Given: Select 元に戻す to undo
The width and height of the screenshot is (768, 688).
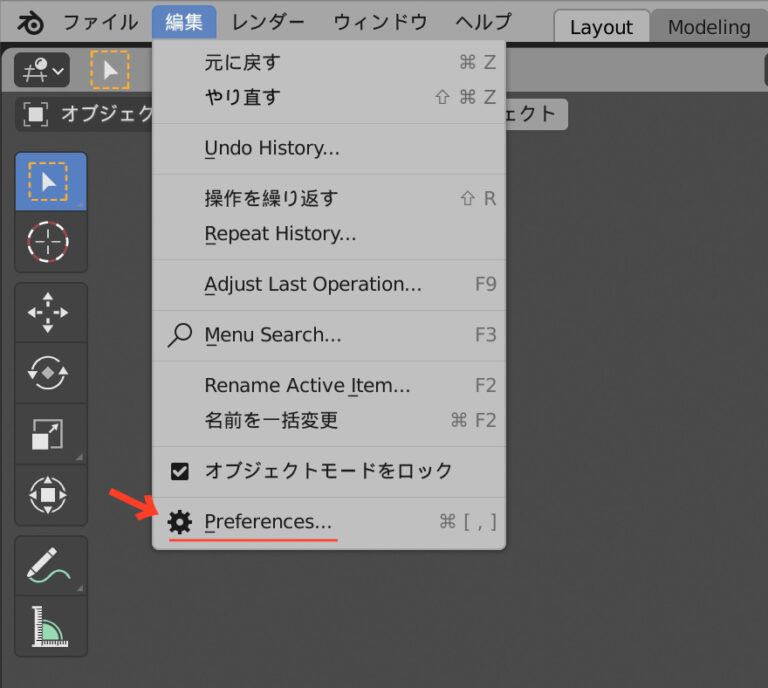Looking at the screenshot, I should pyautogui.click(x=242, y=62).
